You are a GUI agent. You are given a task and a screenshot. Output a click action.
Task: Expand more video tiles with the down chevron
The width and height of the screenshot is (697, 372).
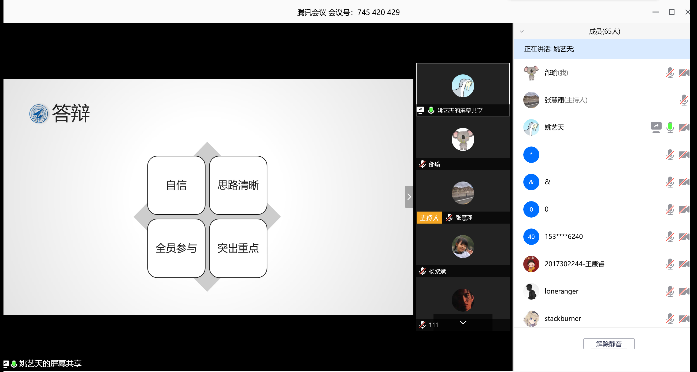coord(463,323)
